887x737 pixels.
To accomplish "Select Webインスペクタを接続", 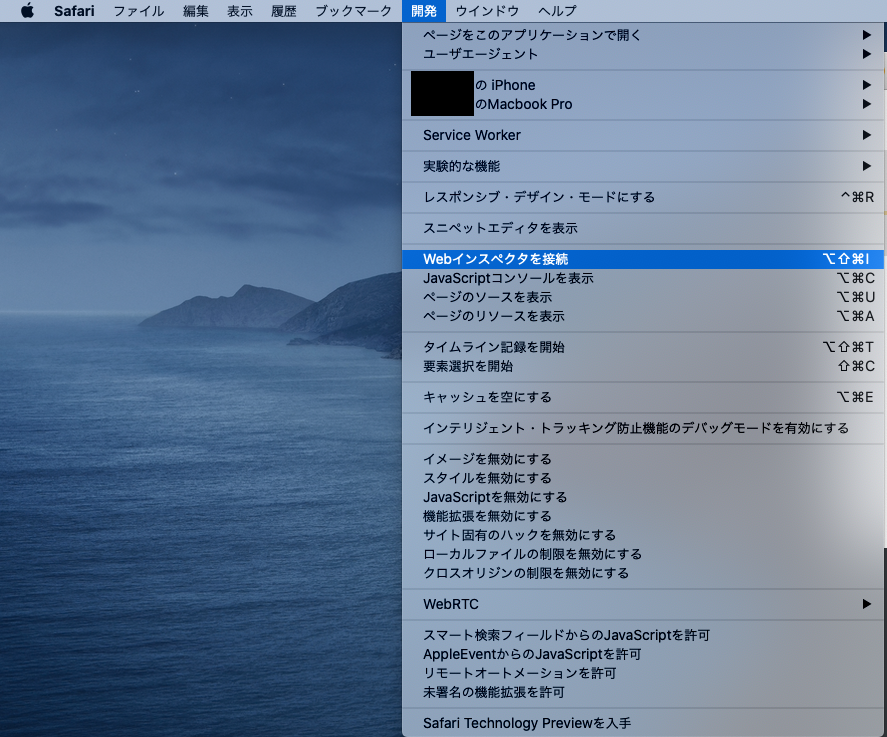I will pyautogui.click(x=643, y=259).
